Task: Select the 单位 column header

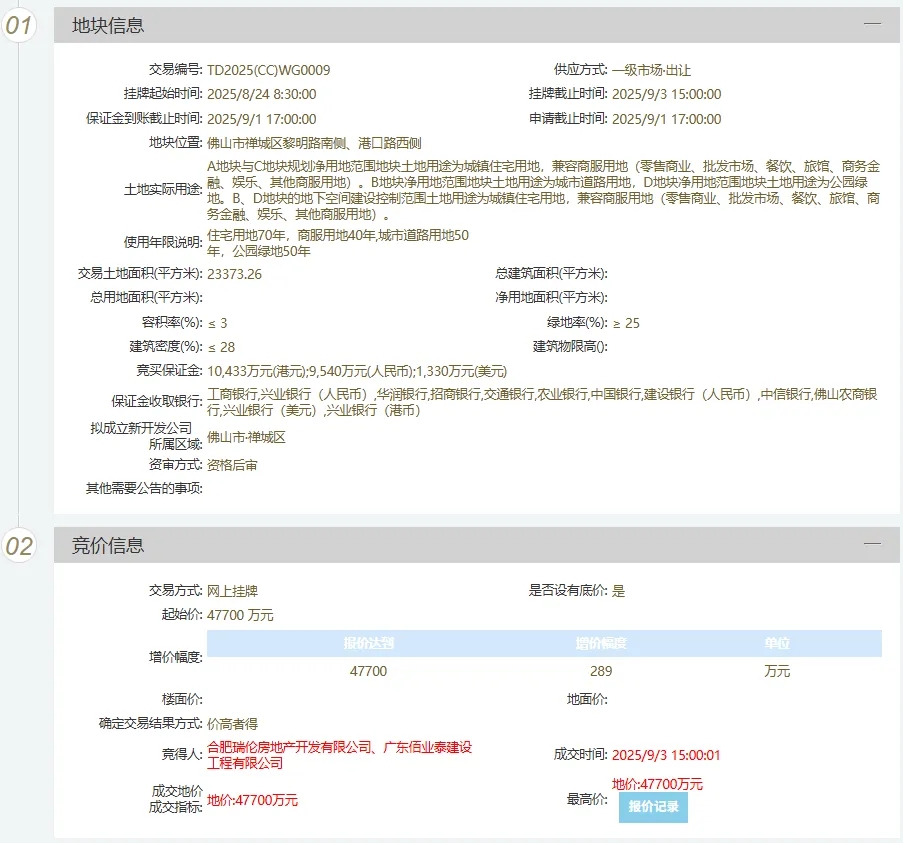Action: pos(776,643)
